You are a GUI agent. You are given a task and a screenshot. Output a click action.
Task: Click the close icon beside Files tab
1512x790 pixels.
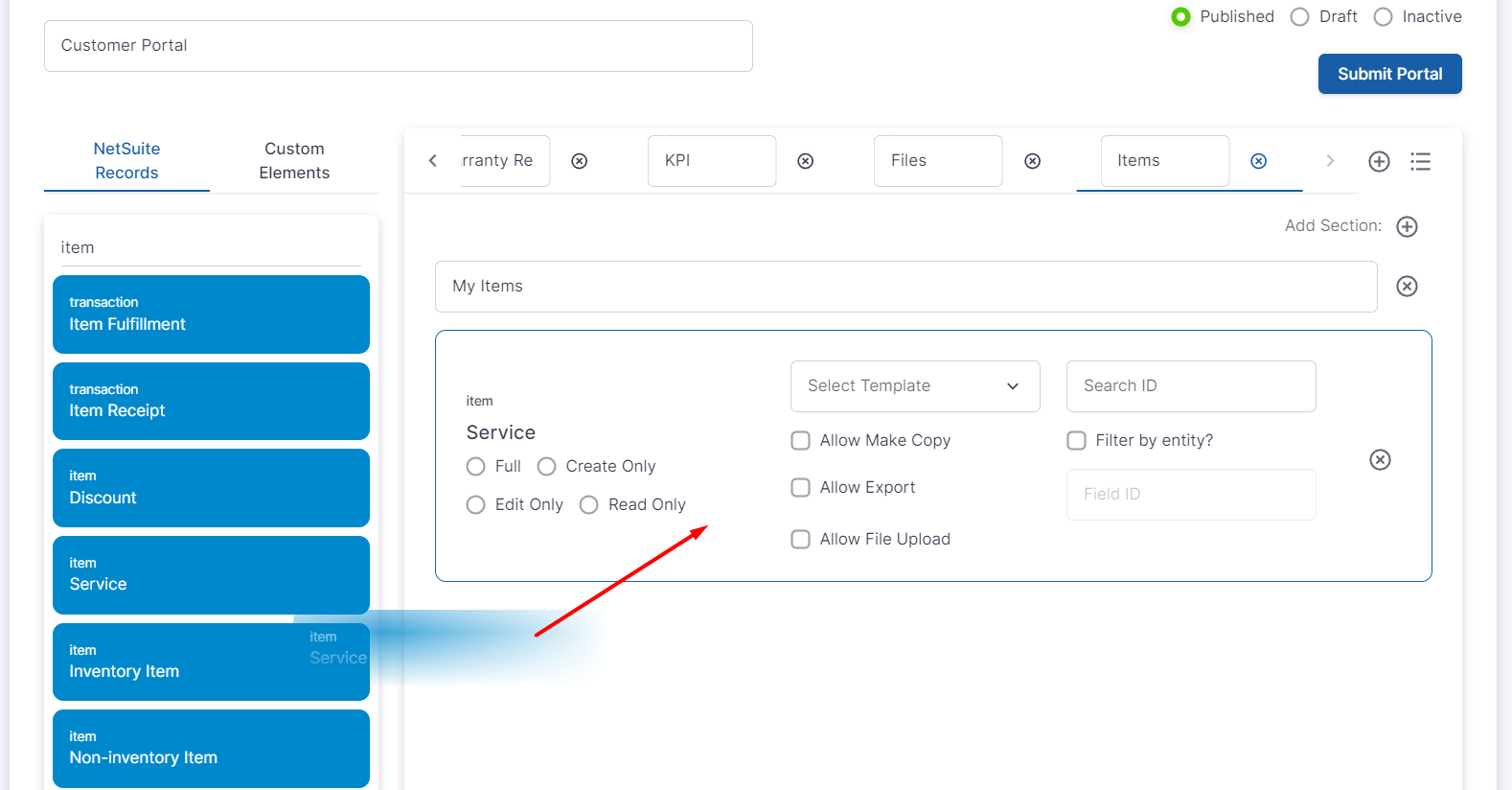(x=1032, y=161)
